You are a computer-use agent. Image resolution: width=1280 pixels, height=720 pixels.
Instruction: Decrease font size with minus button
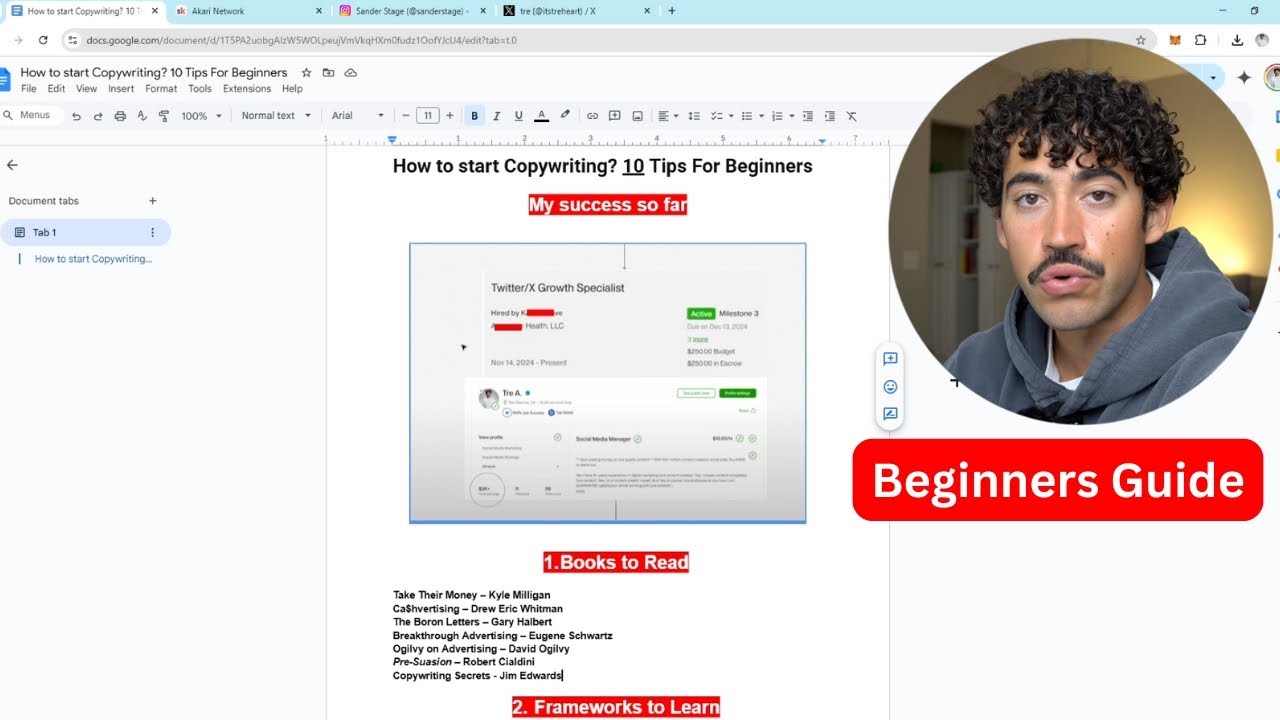coord(406,116)
